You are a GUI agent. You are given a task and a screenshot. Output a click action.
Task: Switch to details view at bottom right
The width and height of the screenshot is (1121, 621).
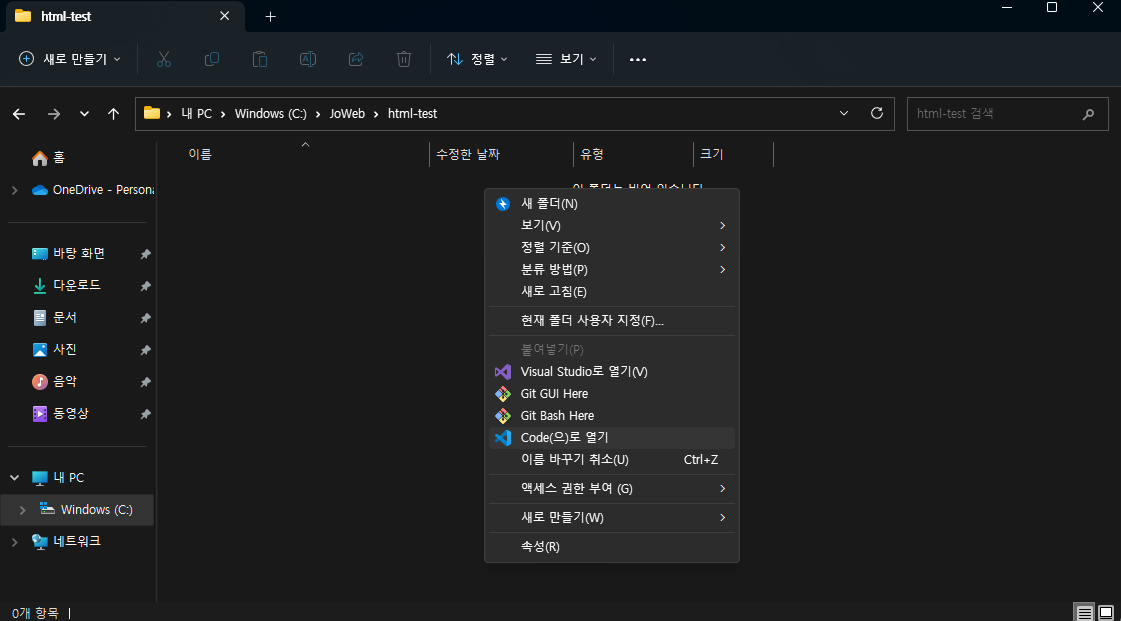pos(1084,611)
